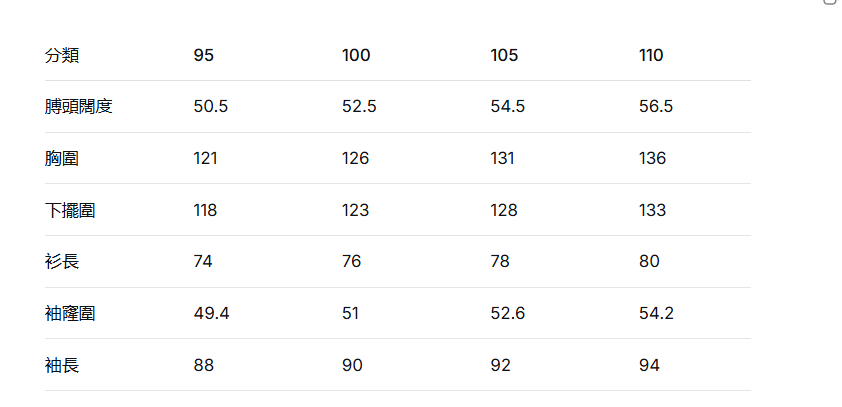
Task: Click the 128 hem measurement cell
Action: [504, 210]
